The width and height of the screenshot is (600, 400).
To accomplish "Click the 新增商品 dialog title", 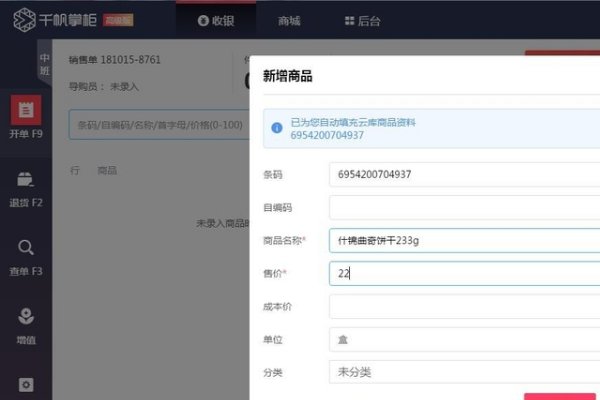I will coord(287,76).
